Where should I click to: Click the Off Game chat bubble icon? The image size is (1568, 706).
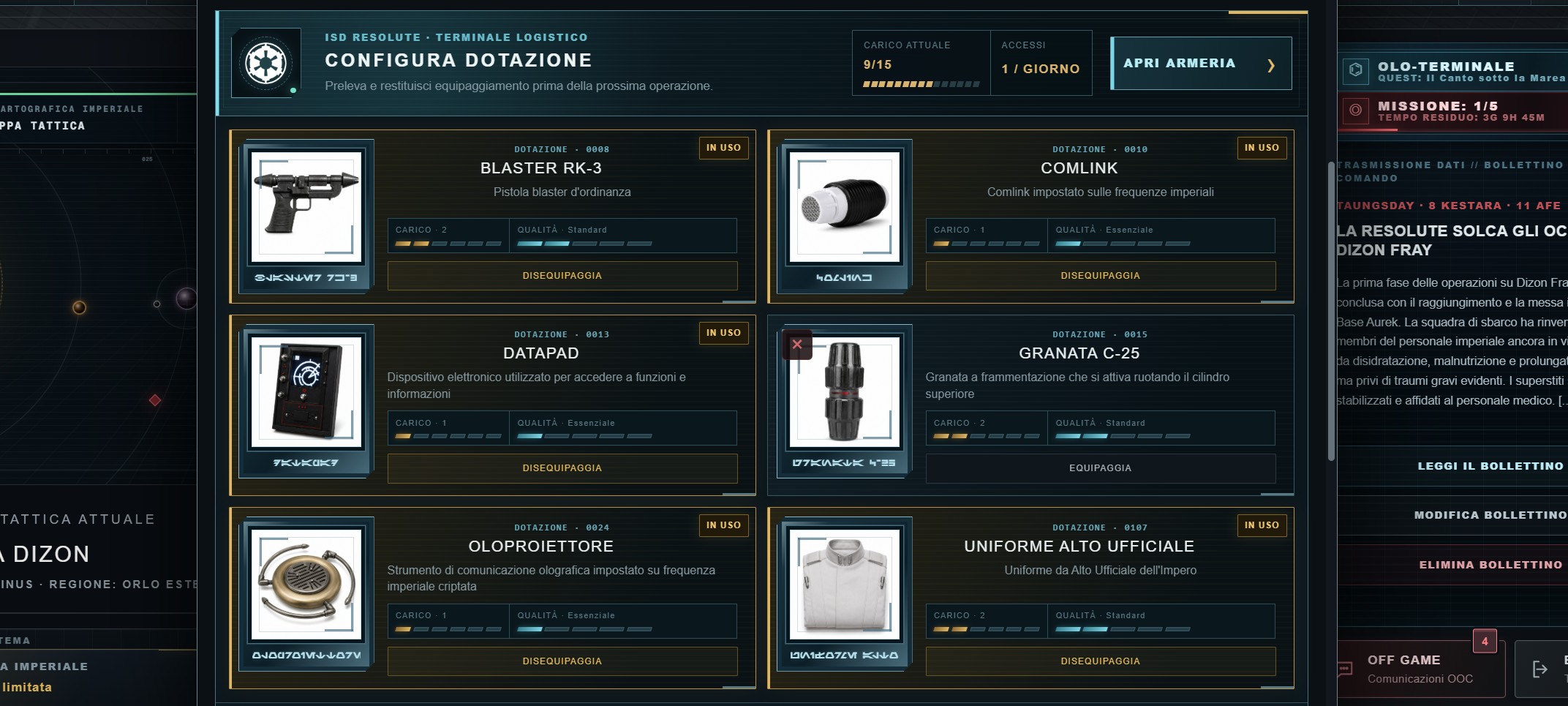click(x=1343, y=669)
